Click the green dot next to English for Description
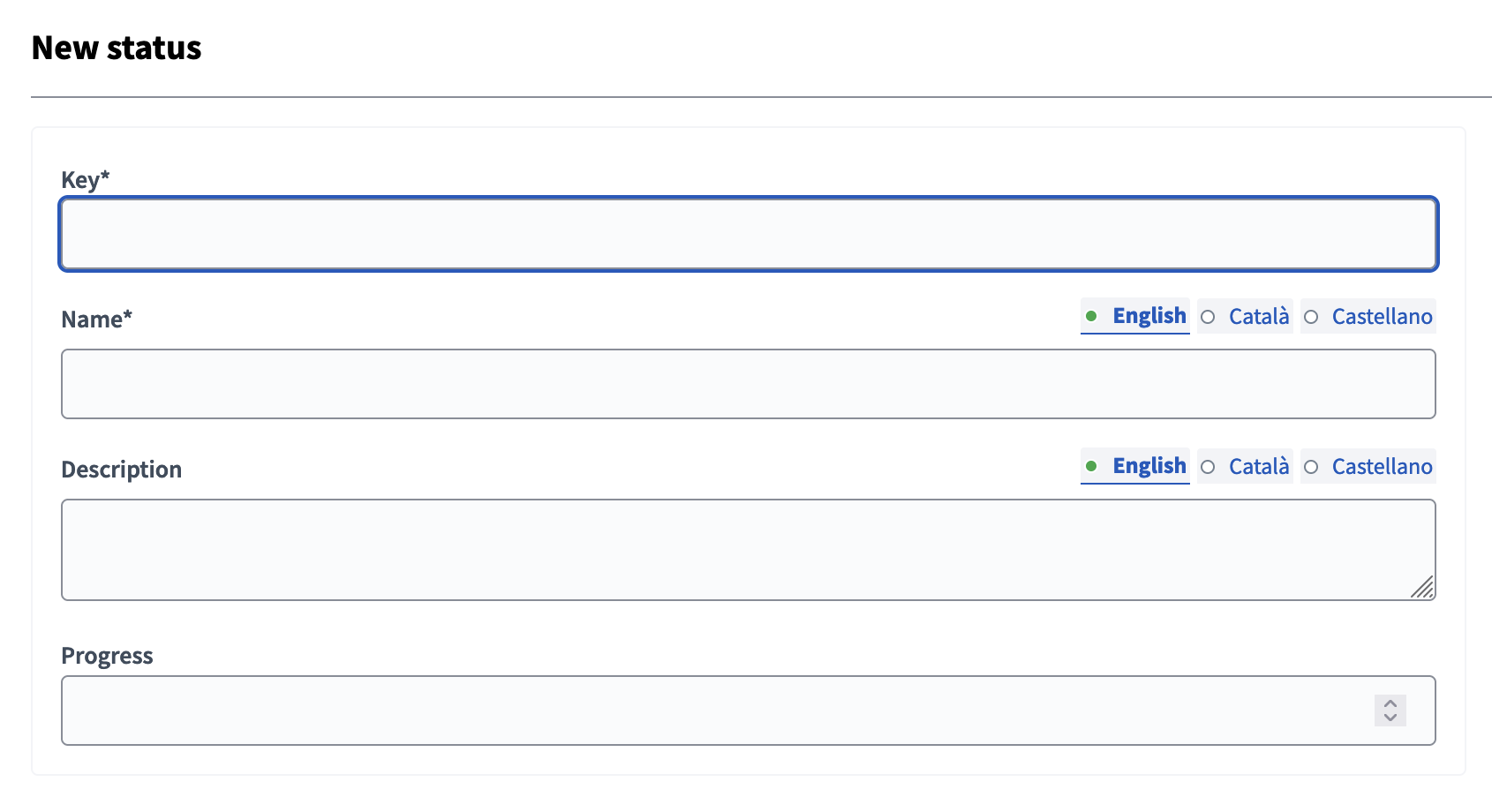The height and width of the screenshot is (812, 1492). (x=1093, y=465)
